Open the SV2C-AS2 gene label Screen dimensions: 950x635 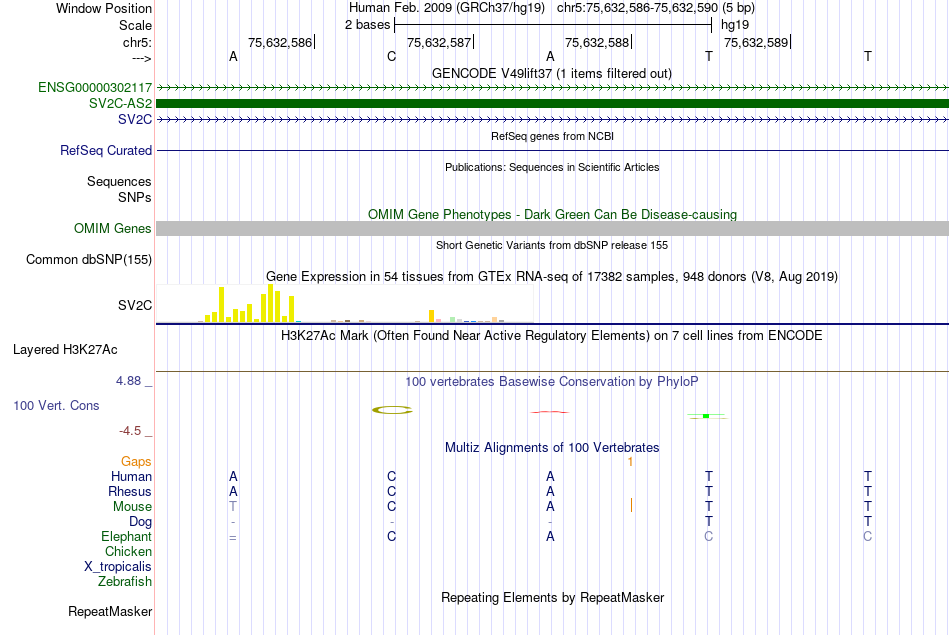pyautogui.click(x=121, y=103)
